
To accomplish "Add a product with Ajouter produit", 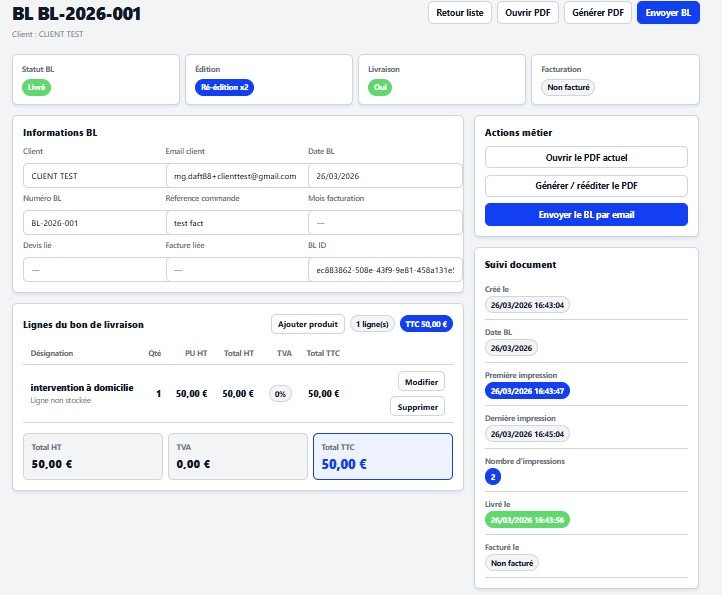I will tap(308, 324).
